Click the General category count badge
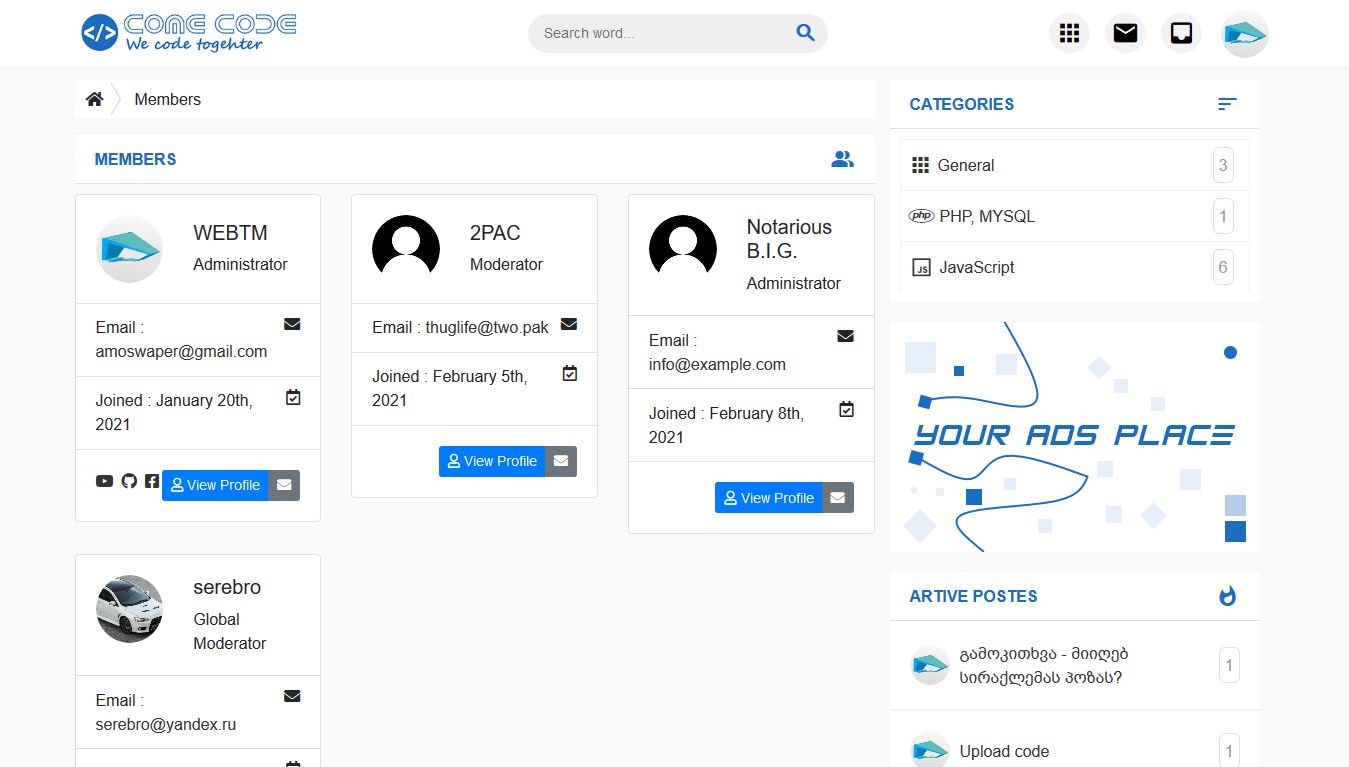Screen dimensions: 1349x767 tap(1223, 165)
